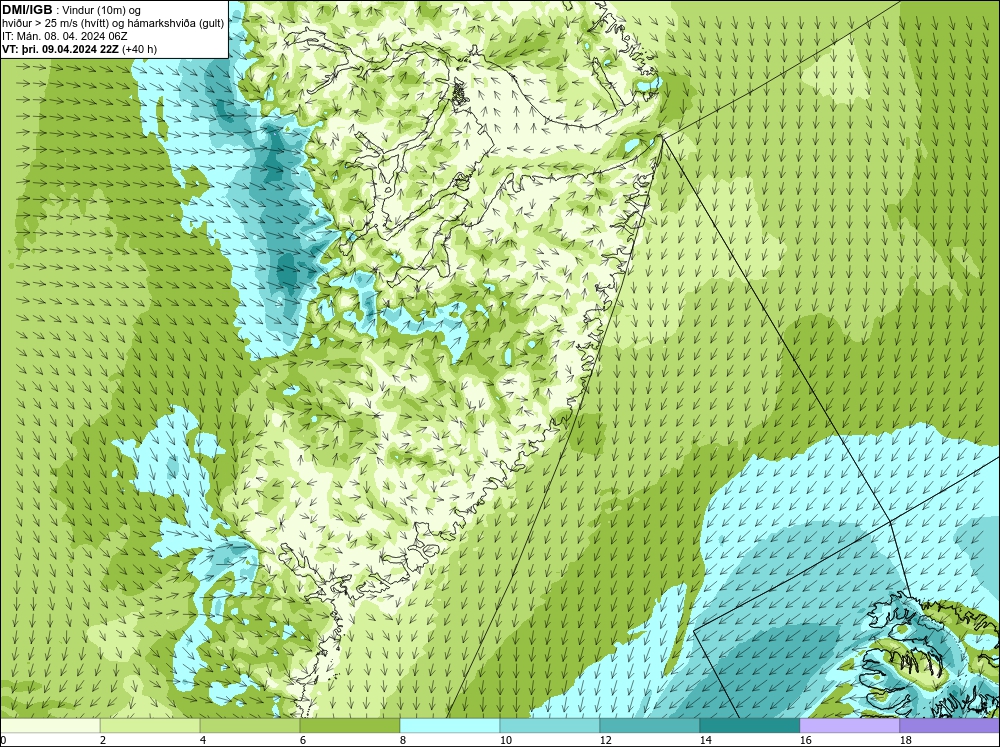This screenshot has height=747, width=1000.
Task: Click the 'hviður > 25 m/s (hvítt)' description line
Action: click(113, 24)
